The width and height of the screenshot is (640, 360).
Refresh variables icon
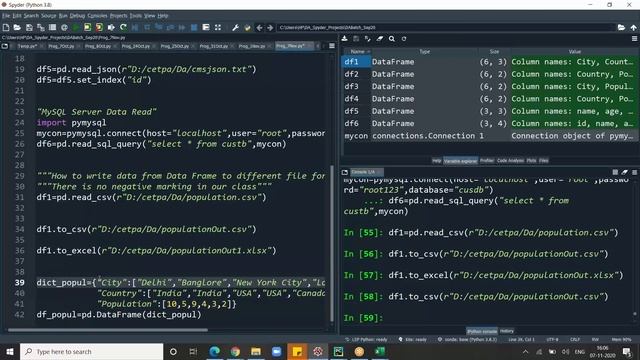[x=404, y=38]
